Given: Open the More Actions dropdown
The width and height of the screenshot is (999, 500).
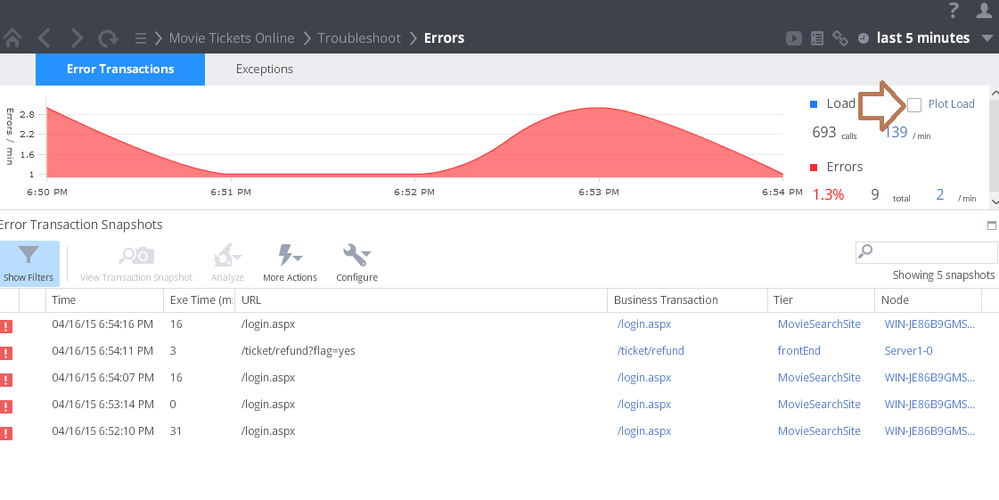Looking at the screenshot, I should (x=290, y=264).
